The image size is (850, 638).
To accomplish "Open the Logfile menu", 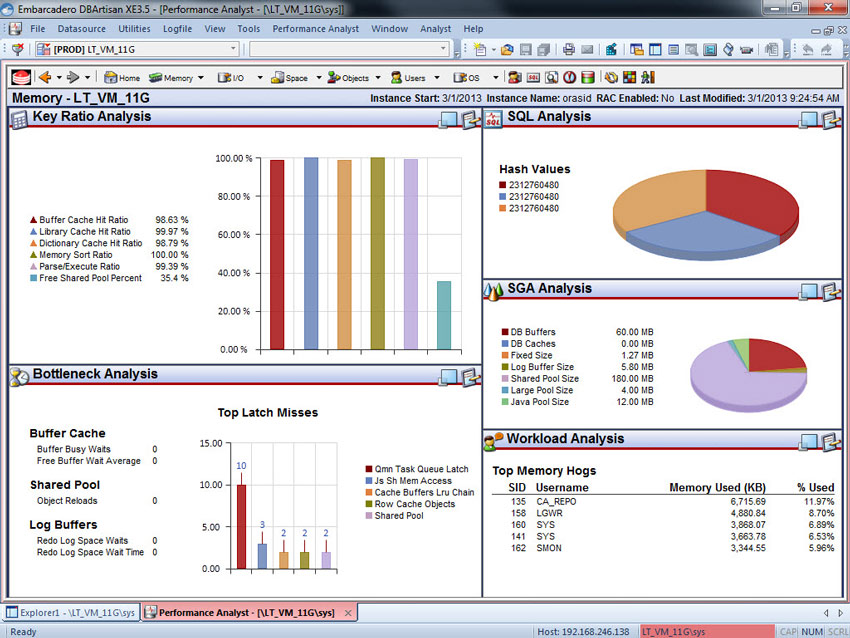I will tap(177, 29).
